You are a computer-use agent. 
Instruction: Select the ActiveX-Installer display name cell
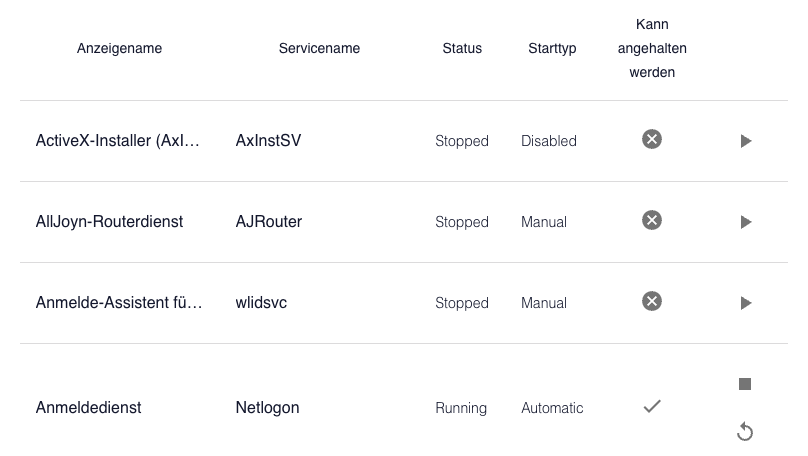pyautogui.click(x=118, y=141)
